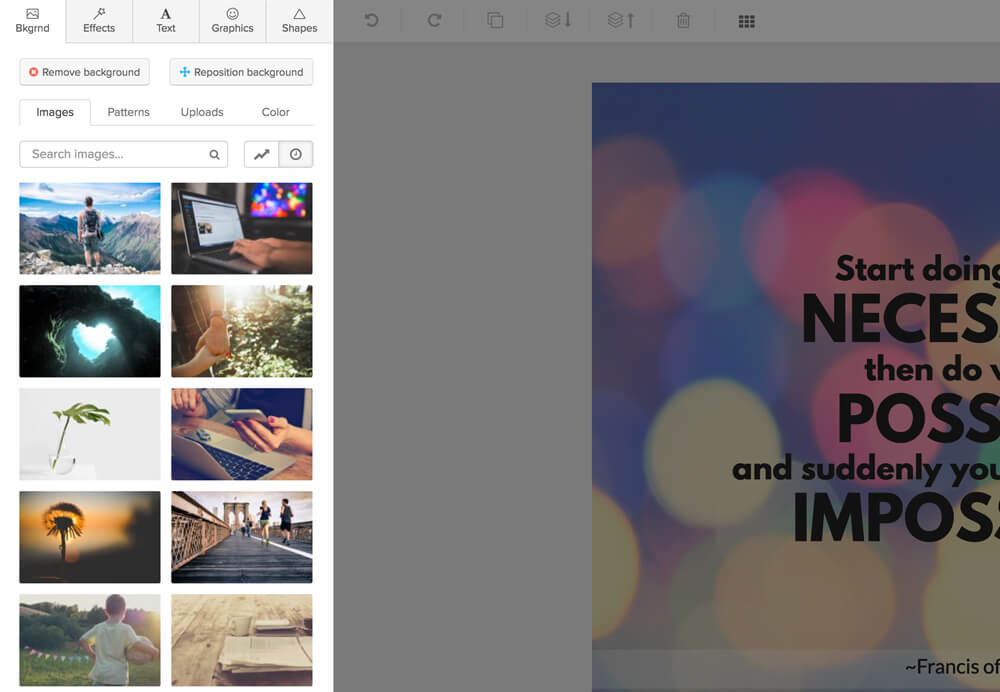Screen dimensions: 1000x692
Task: Select the Shapes tab
Action: pos(299,21)
